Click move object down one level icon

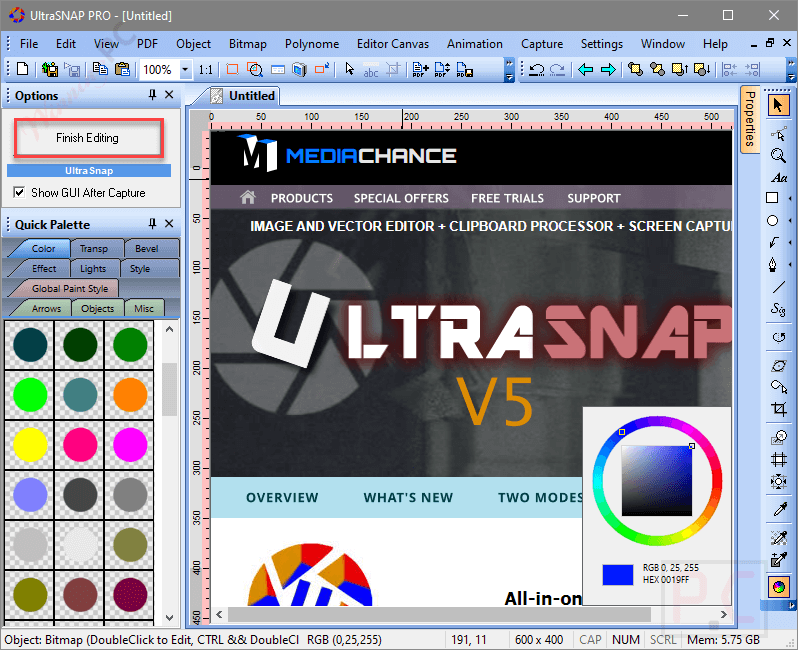[x=702, y=69]
